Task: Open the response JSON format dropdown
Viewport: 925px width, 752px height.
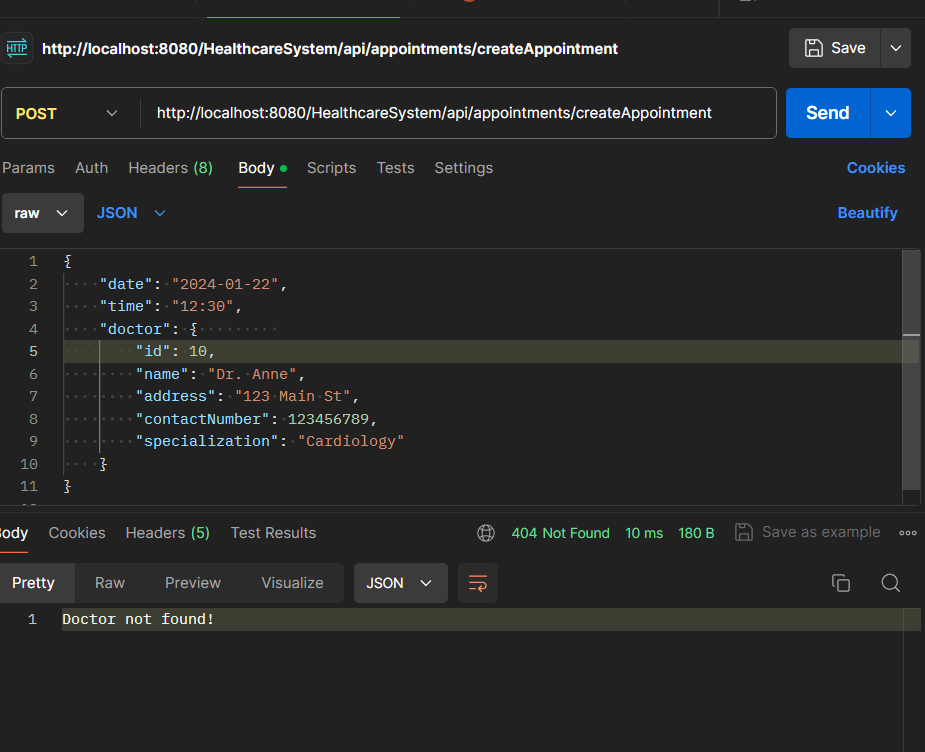Action: coord(400,583)
